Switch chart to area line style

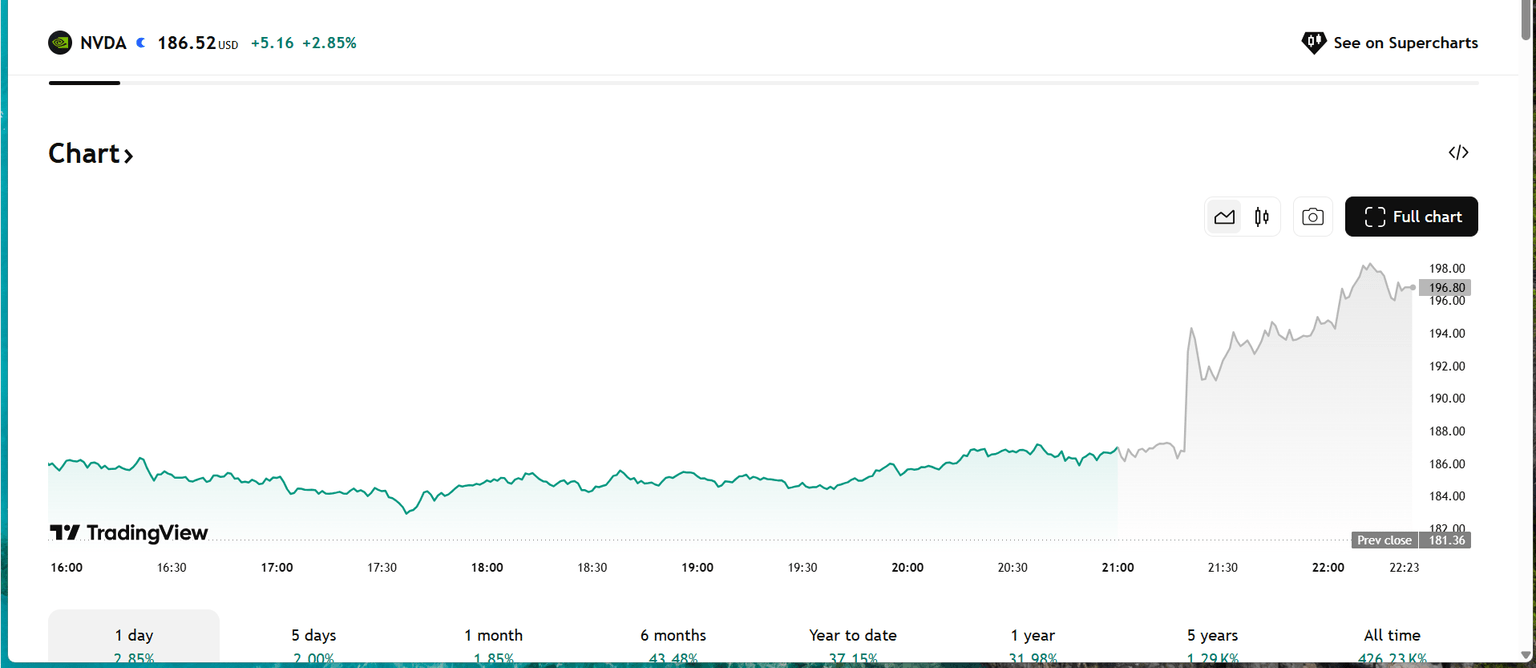[x=1224, y=217]
